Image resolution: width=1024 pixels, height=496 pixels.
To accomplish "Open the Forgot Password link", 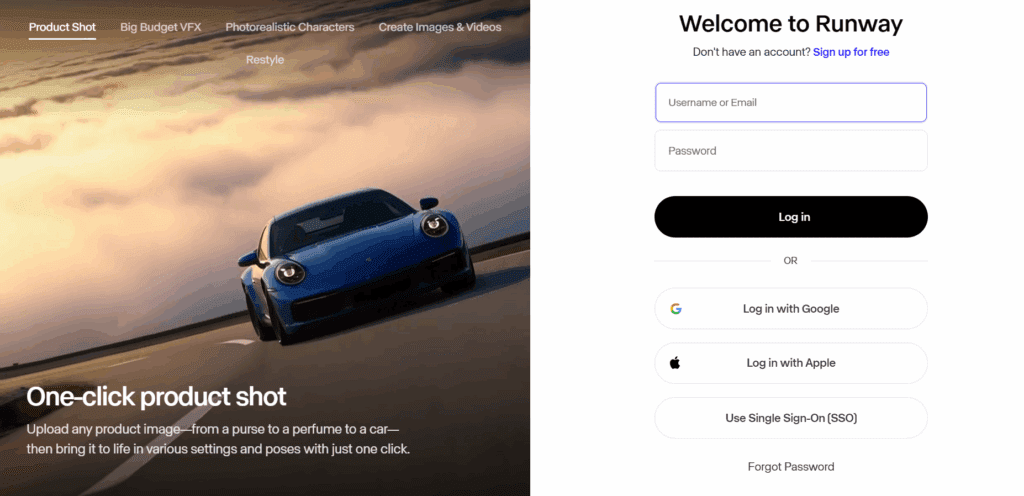I will pyautogui.click(x=791, y=467).
